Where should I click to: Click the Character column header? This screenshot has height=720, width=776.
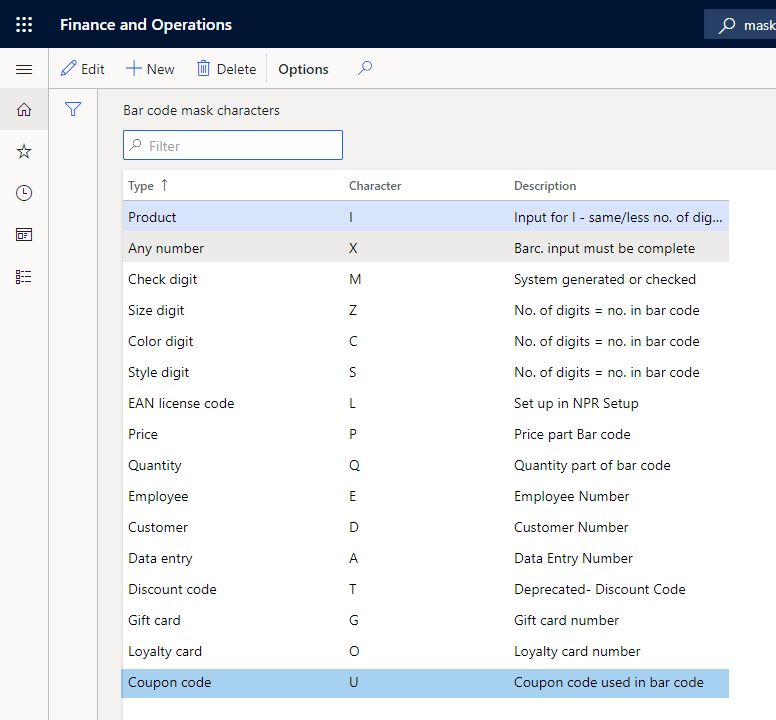375,186
